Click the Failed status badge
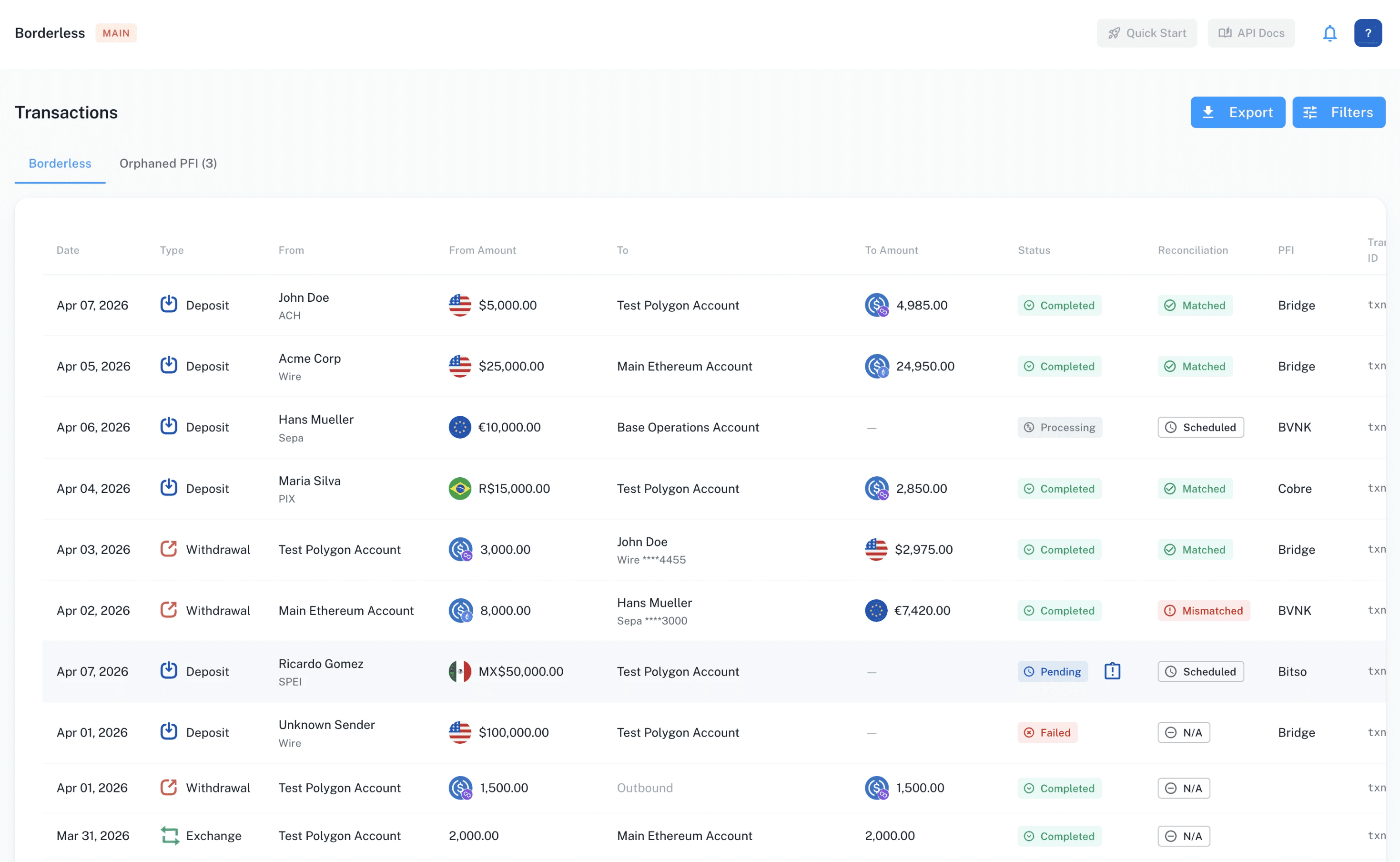 pyautogui.click(x=1047, y=732)
